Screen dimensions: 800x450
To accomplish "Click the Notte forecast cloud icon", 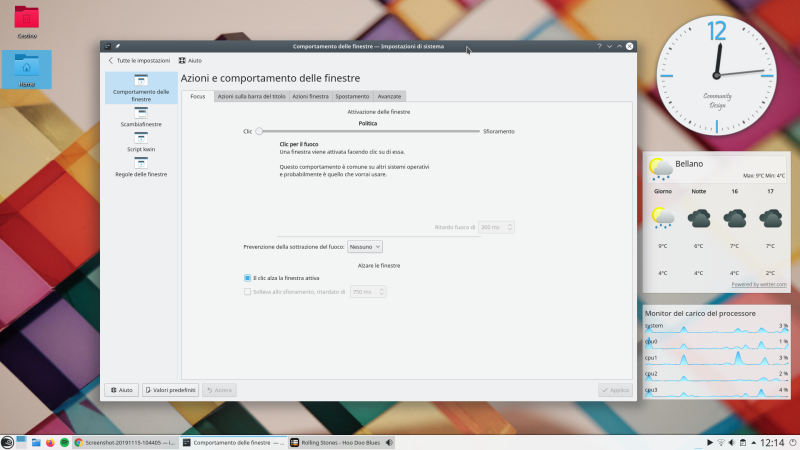I will point(698,218).
